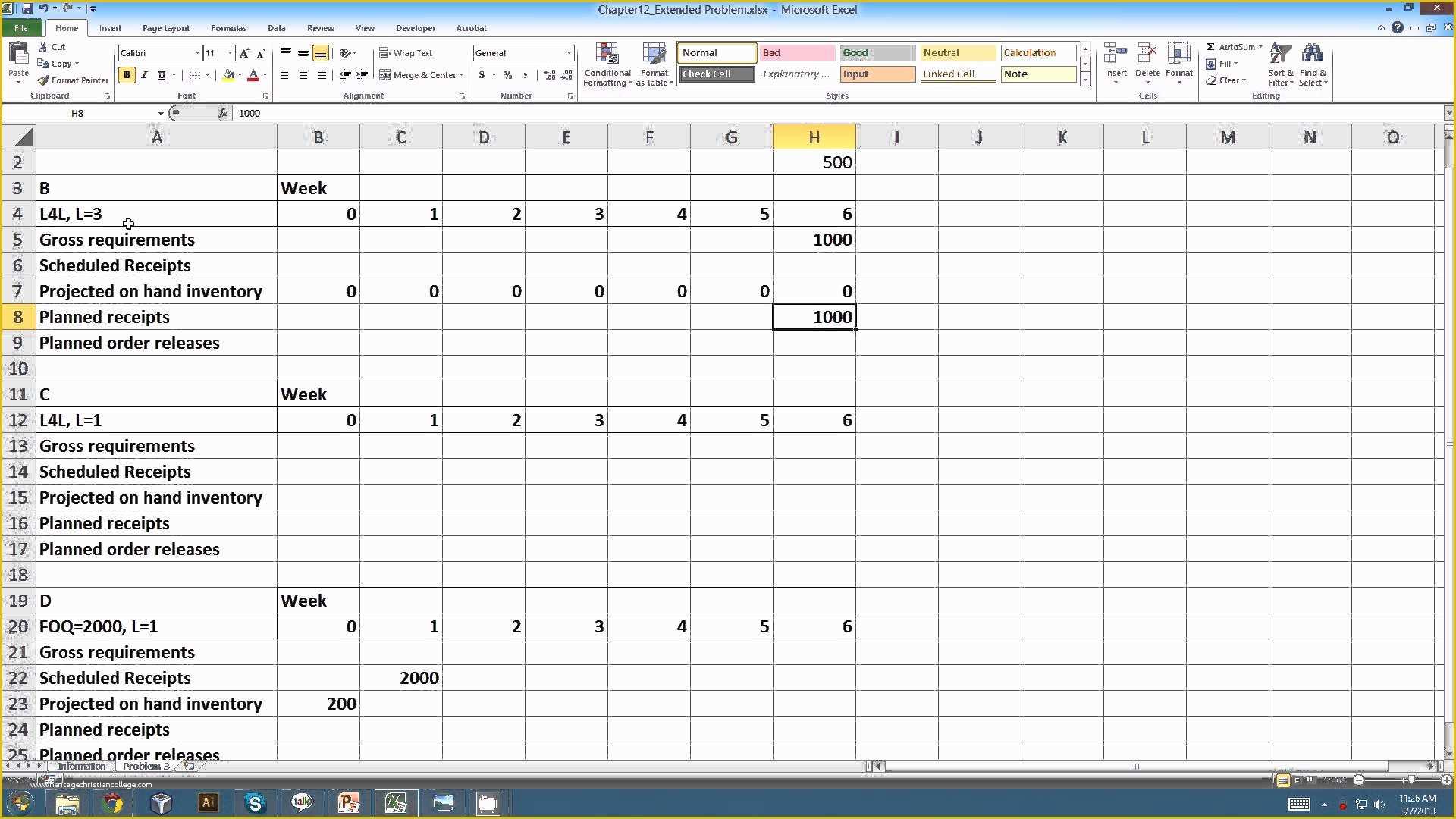Image resolution: width=1456 pixels, height=819 pixels.
Task: Open the Formulas ribbon tab
Action: point(225,27)
